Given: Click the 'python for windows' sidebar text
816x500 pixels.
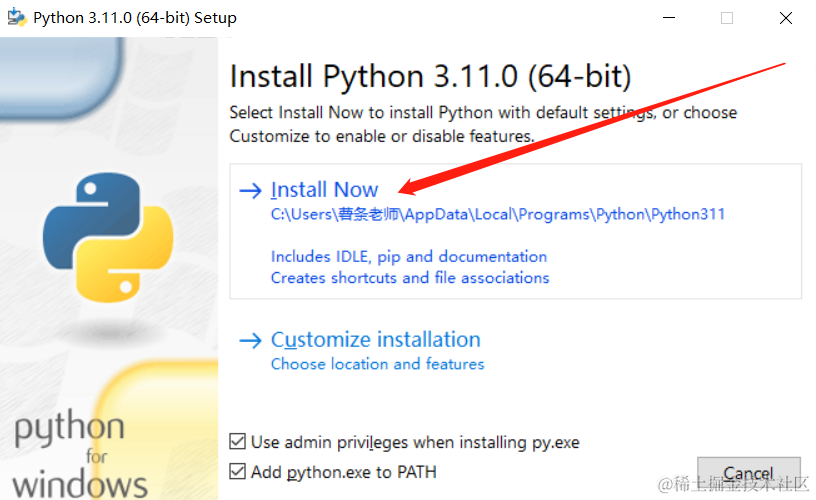Looking at the screenshot, I should click(x=79, y=454).
